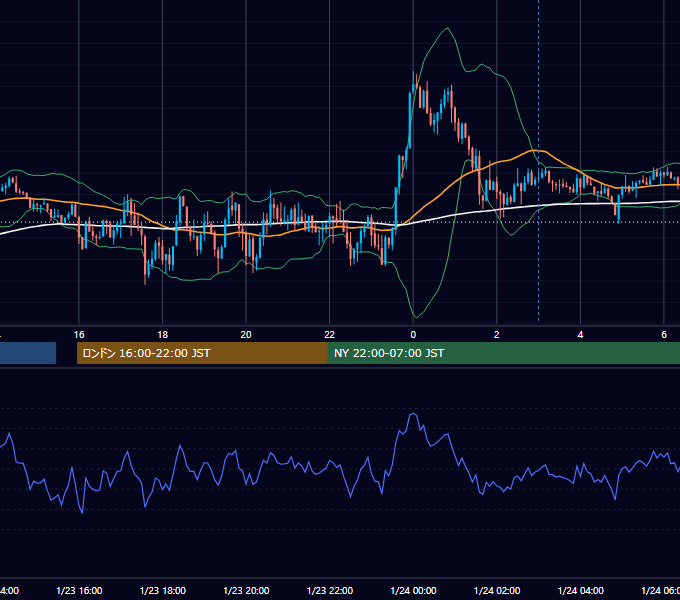680x600 pixels.
Task: Click the hour label 22 under price chart
Action: [x=330, y=335]
